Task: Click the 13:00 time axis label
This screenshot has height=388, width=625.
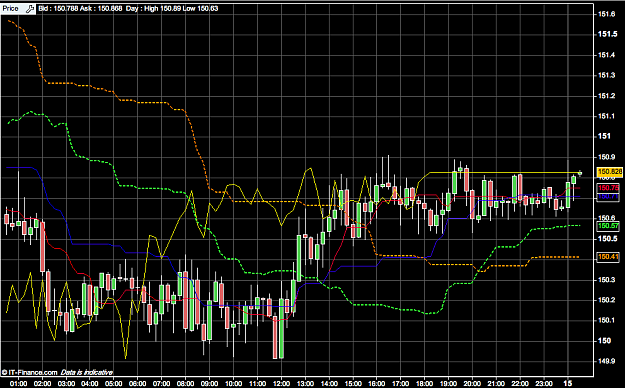Action: point(305,384)
